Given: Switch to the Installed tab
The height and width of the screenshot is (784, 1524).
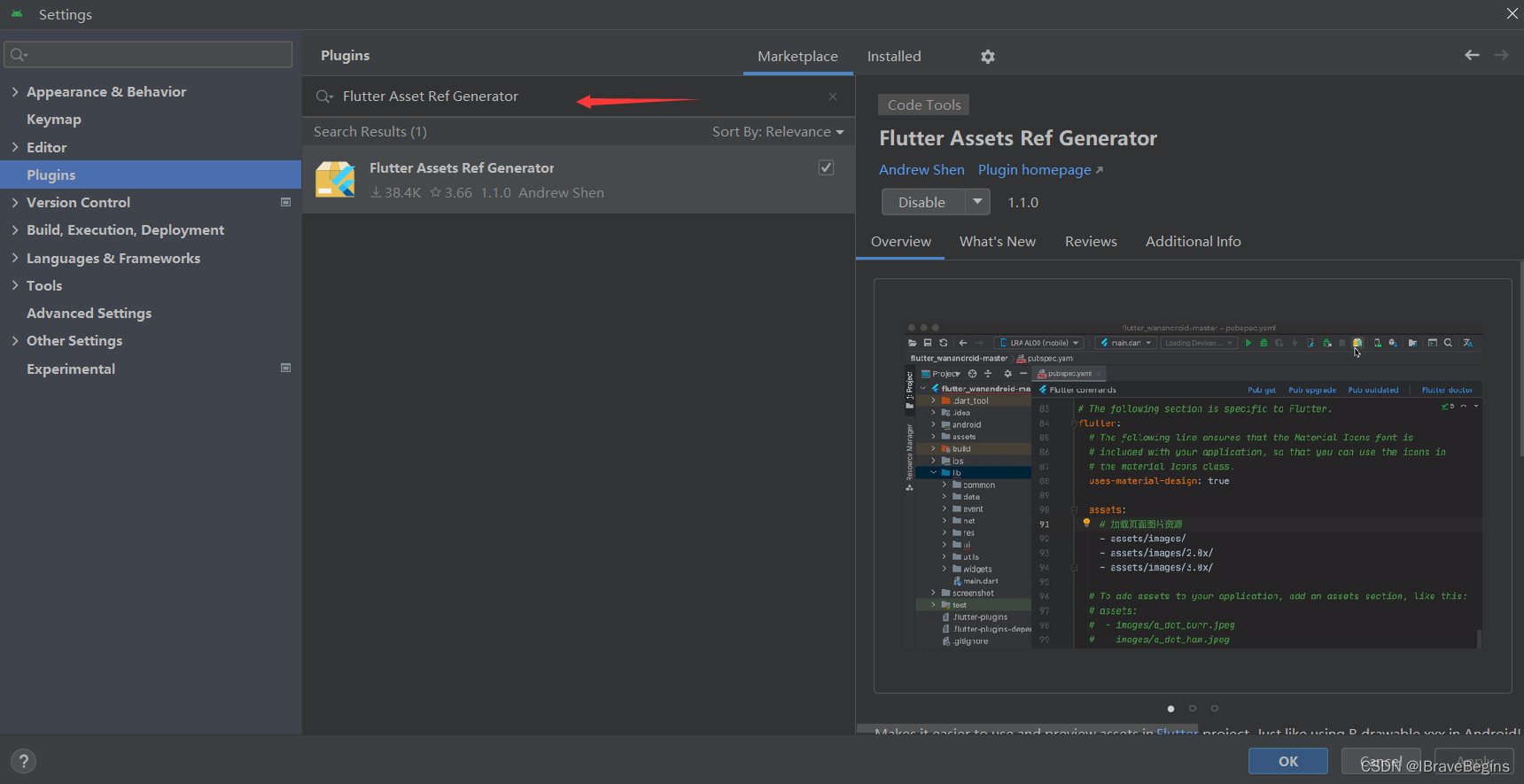Looking at the screenshot, I should (x=894, y=56).
